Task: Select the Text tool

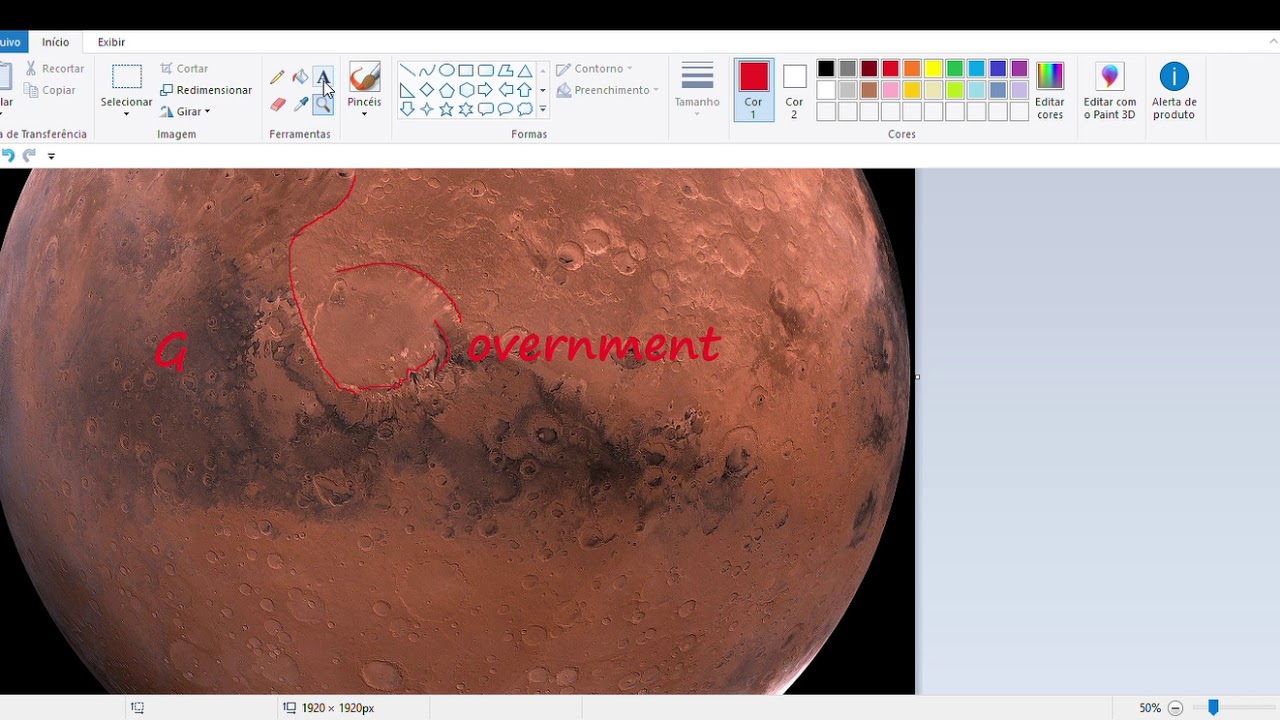Action: pos(323,78)
